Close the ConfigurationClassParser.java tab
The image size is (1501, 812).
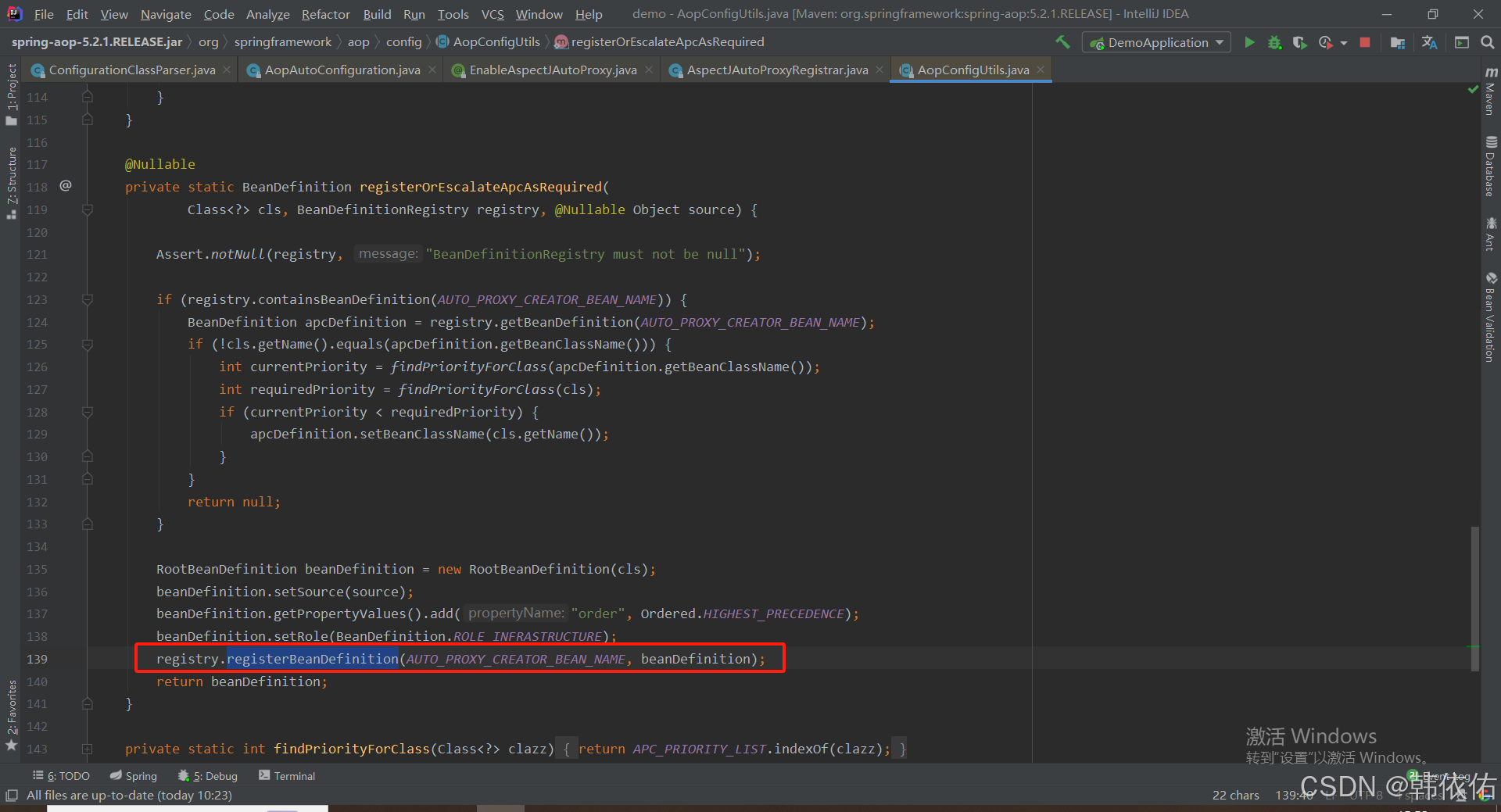[x=227, y=70]
